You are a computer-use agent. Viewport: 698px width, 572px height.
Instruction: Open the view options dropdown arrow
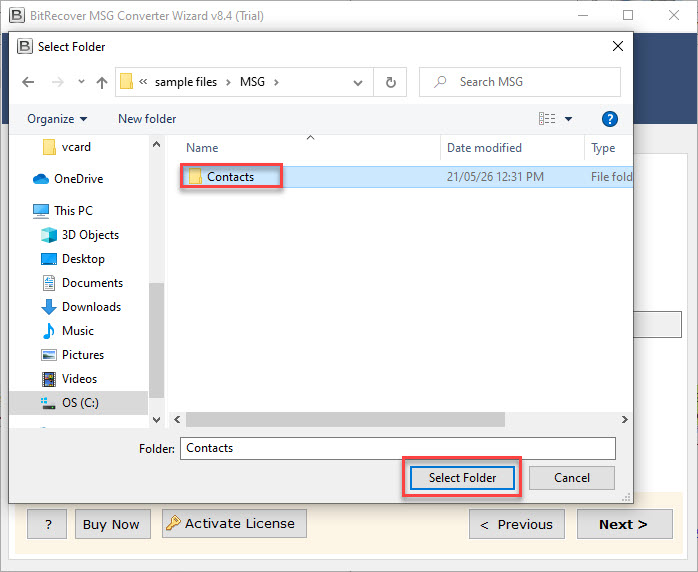click(x=568, y=119)
